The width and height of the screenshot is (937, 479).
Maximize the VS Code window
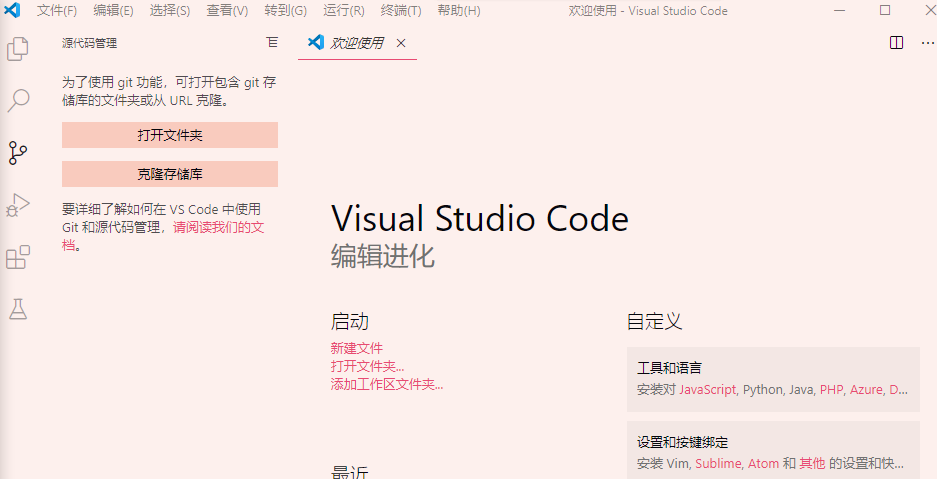pos(885,10)
